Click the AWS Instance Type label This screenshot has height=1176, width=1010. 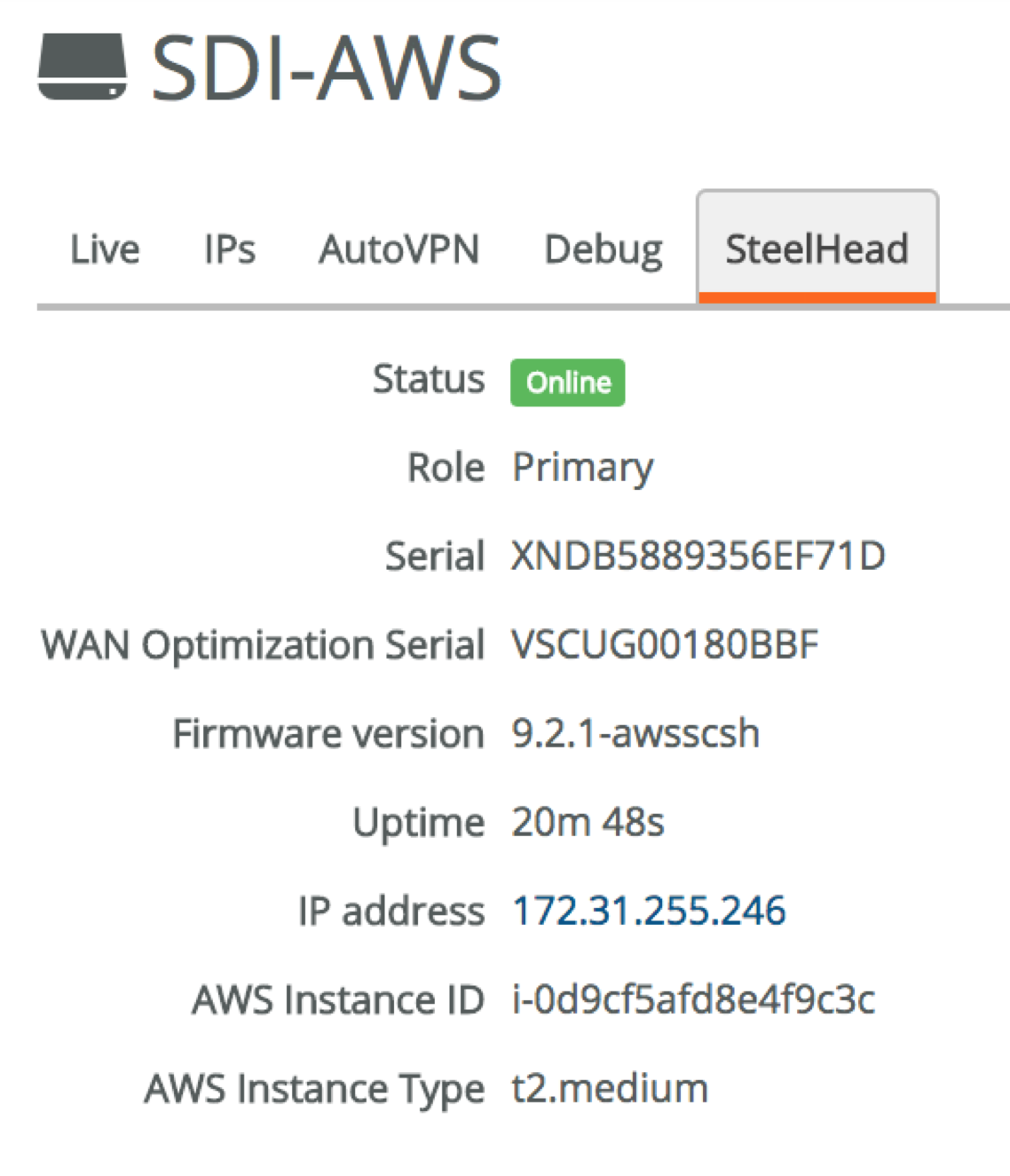(314, 1089)
